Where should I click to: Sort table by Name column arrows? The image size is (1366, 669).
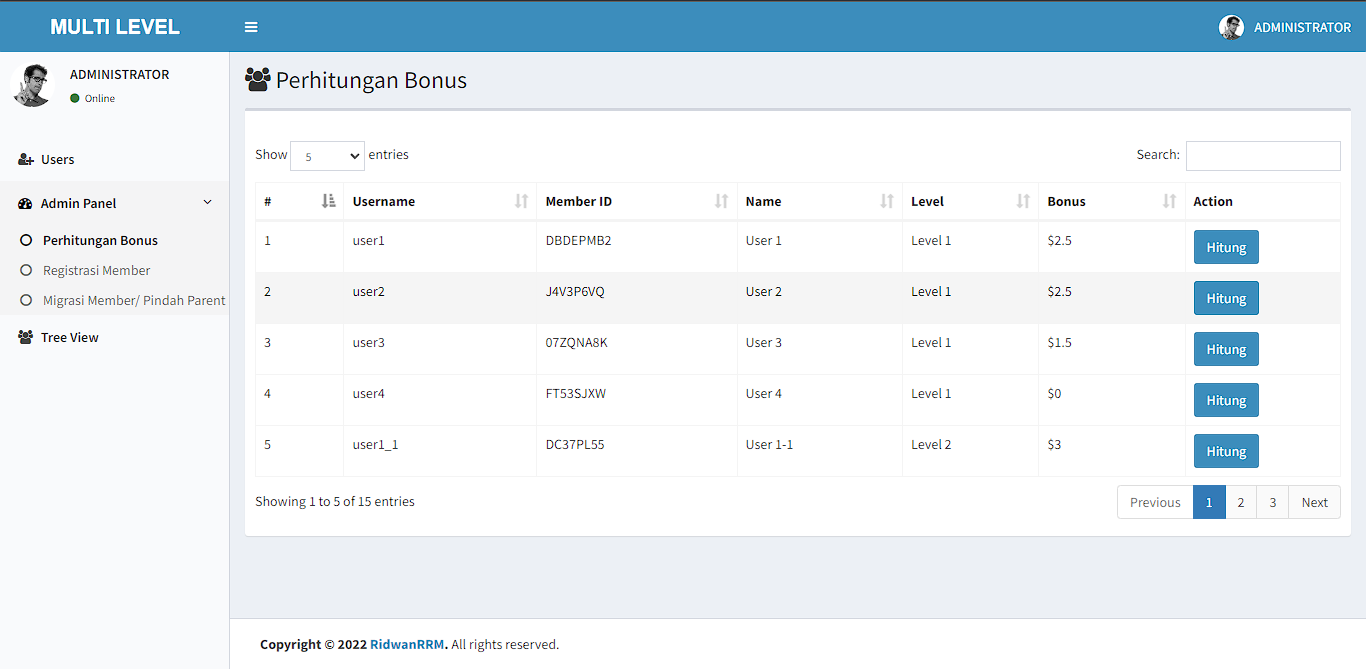pos(886,201)
